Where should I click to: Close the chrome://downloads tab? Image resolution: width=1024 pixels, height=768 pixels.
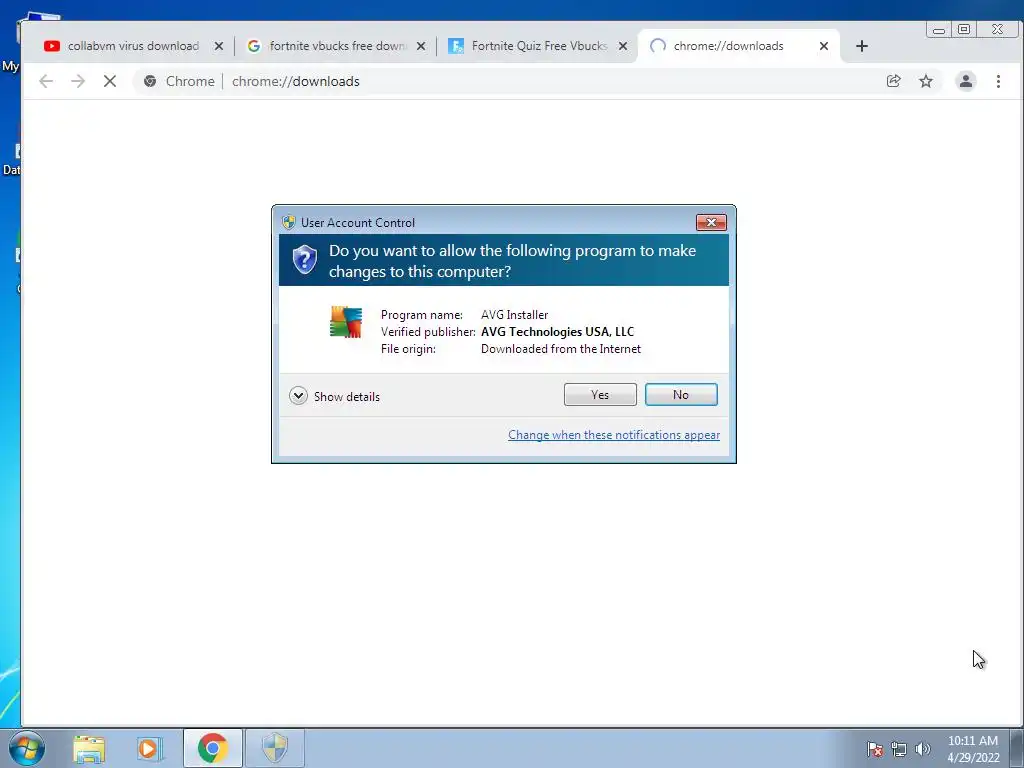824,46
